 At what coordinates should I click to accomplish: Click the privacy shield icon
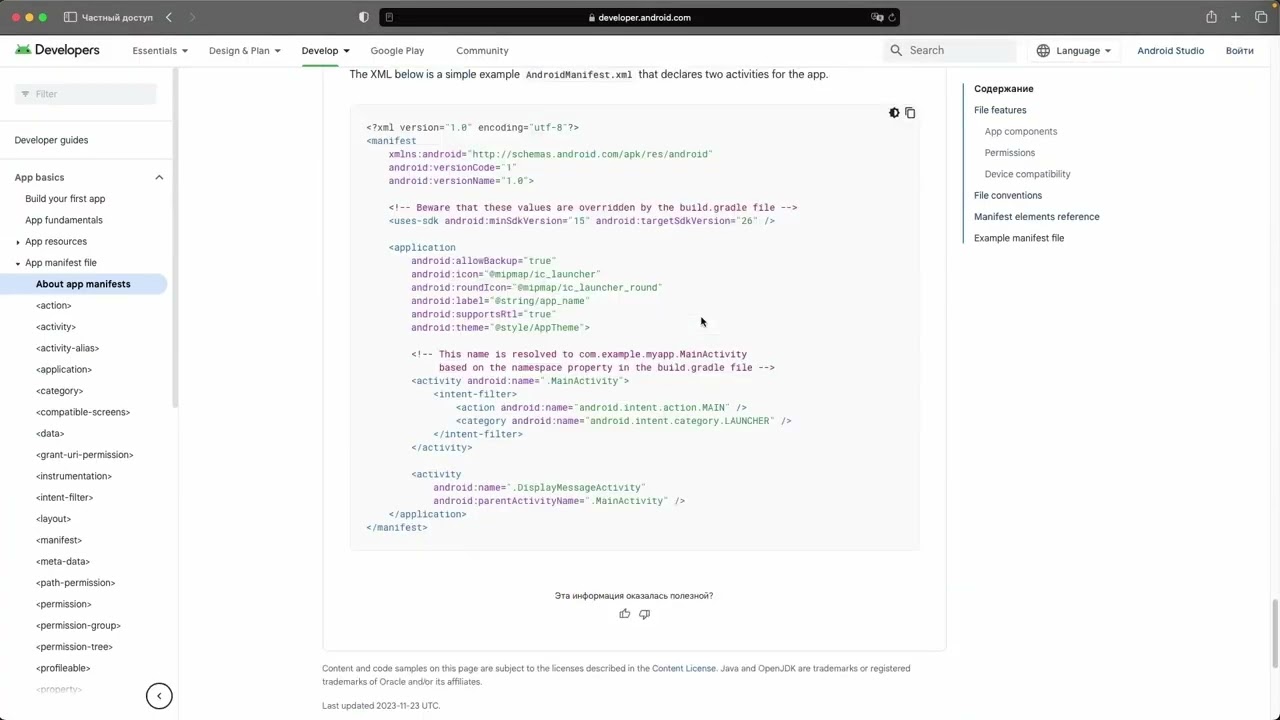[x=363, y=17]
